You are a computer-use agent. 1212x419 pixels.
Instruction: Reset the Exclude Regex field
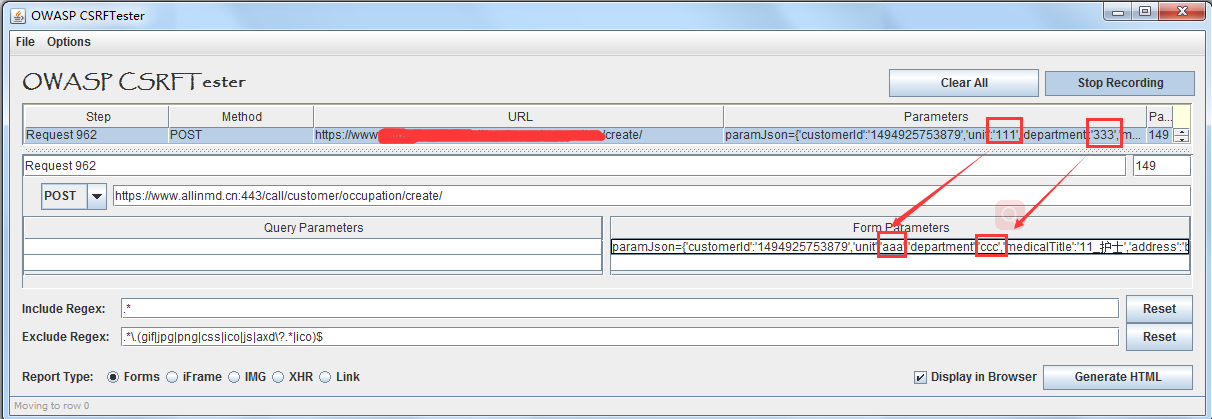point(1160,337)
